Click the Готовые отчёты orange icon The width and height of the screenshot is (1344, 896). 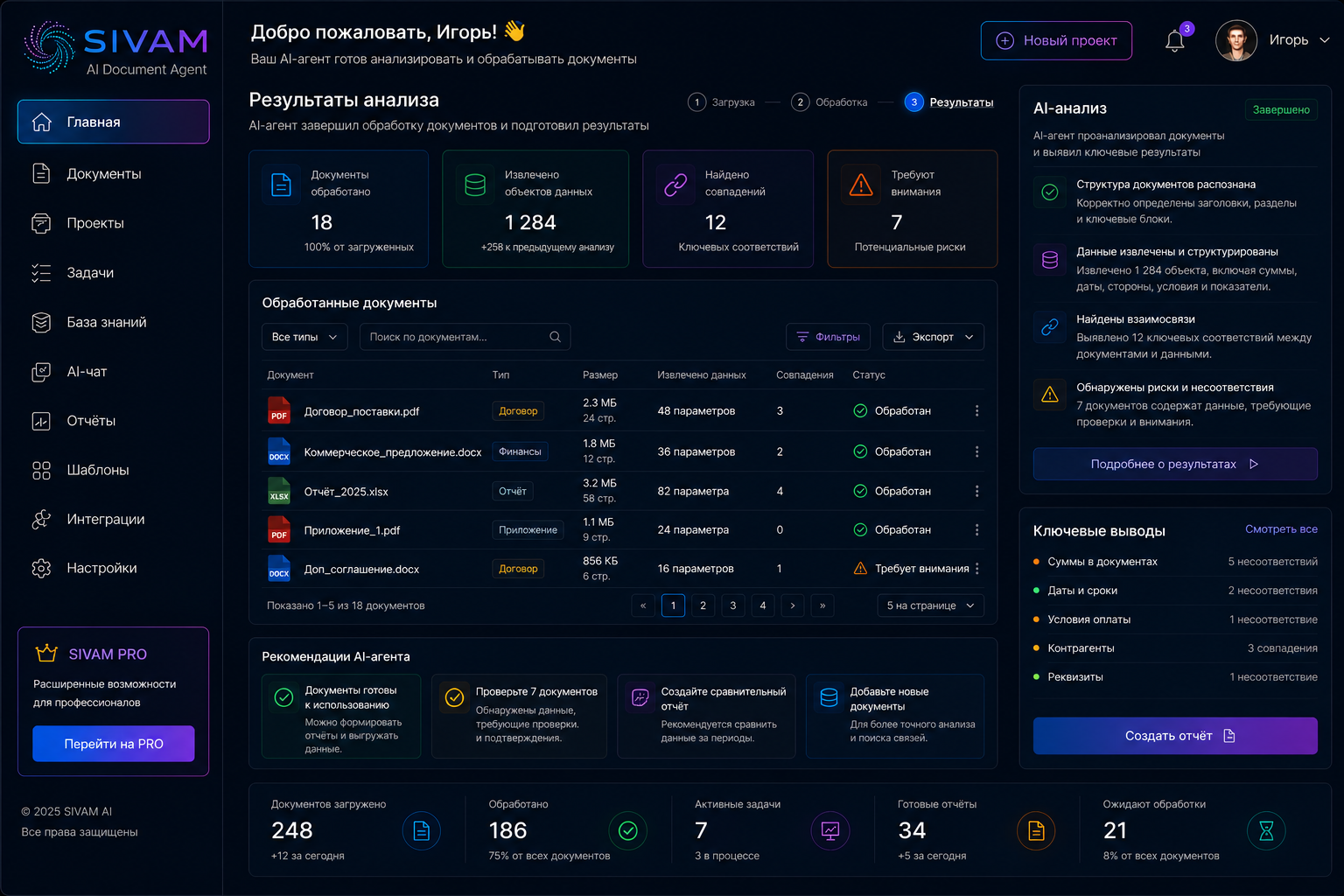point(1036,831)
